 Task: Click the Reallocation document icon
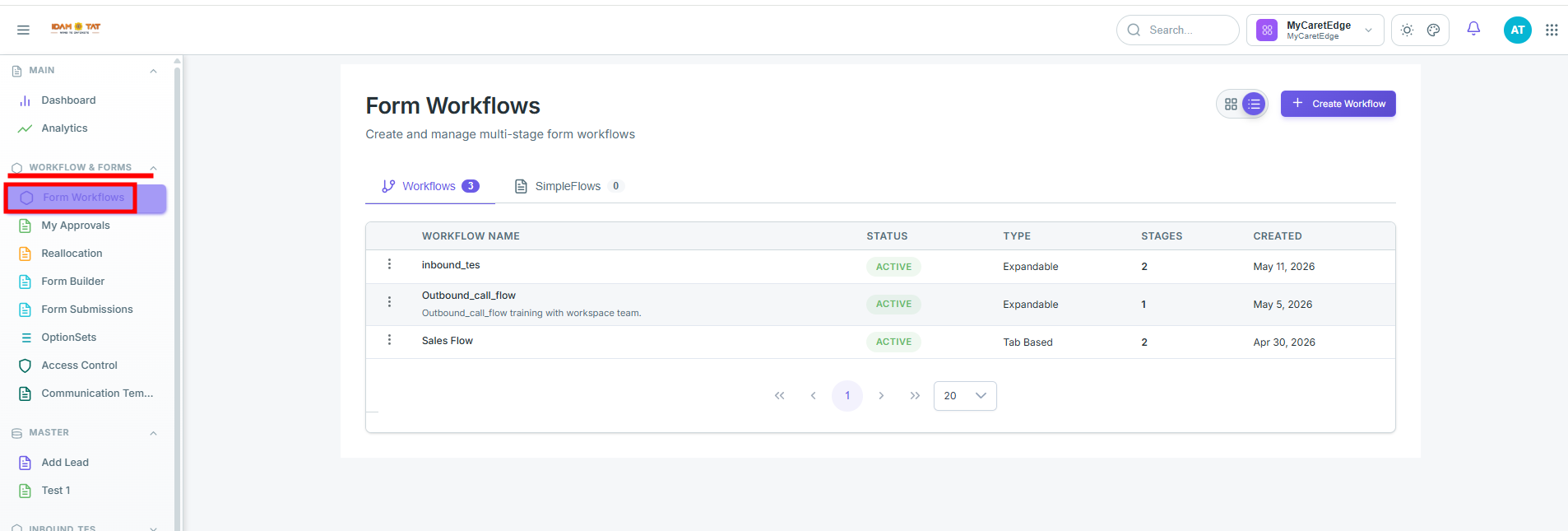(26, 254)
